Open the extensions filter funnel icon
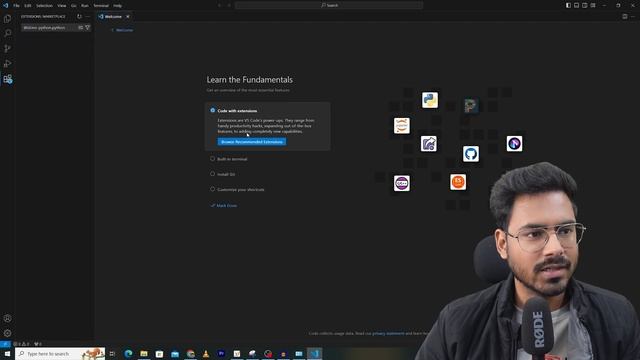The image size is (640, 360). tap(87, 27)
